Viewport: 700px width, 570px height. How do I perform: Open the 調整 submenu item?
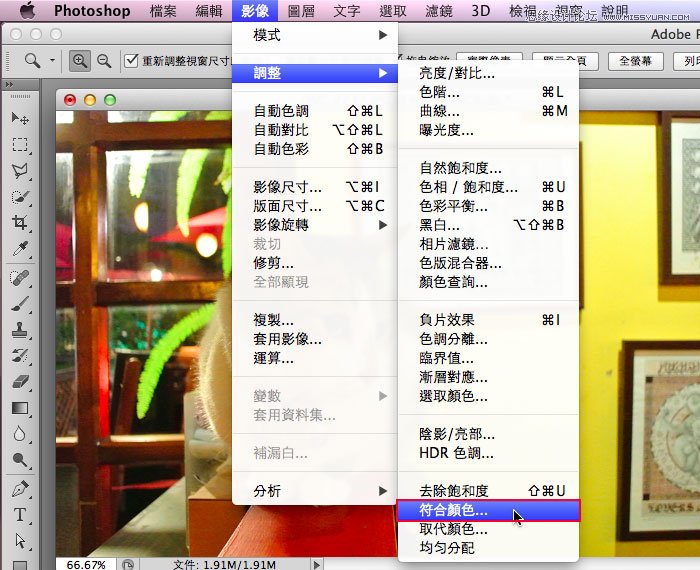315,73
